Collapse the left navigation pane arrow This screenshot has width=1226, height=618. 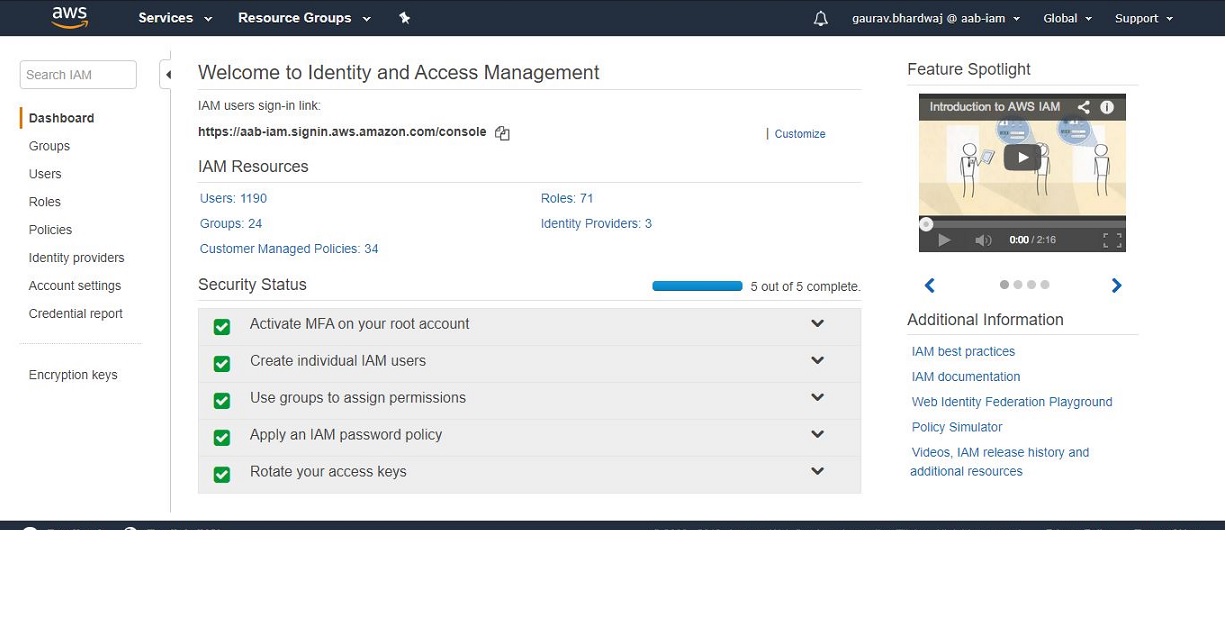tap(168, 74)
